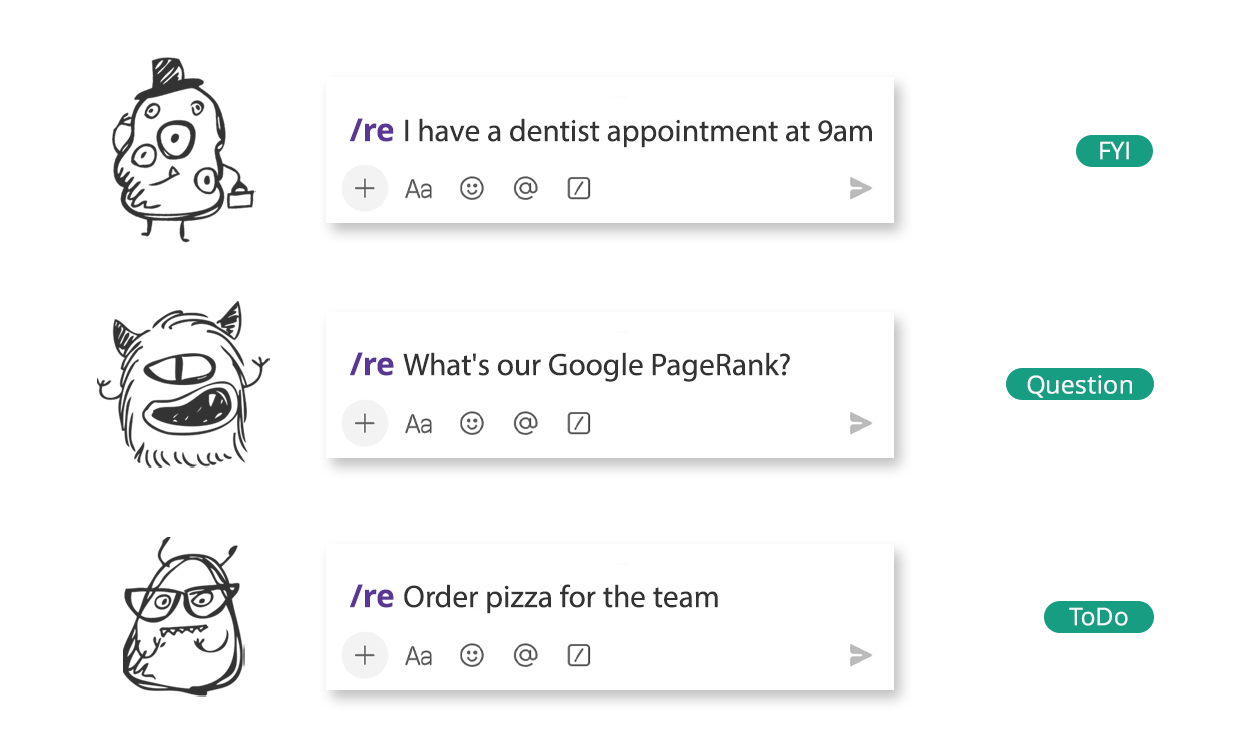Click the slash command icon in the pizza message box

(x=579, y=655)
